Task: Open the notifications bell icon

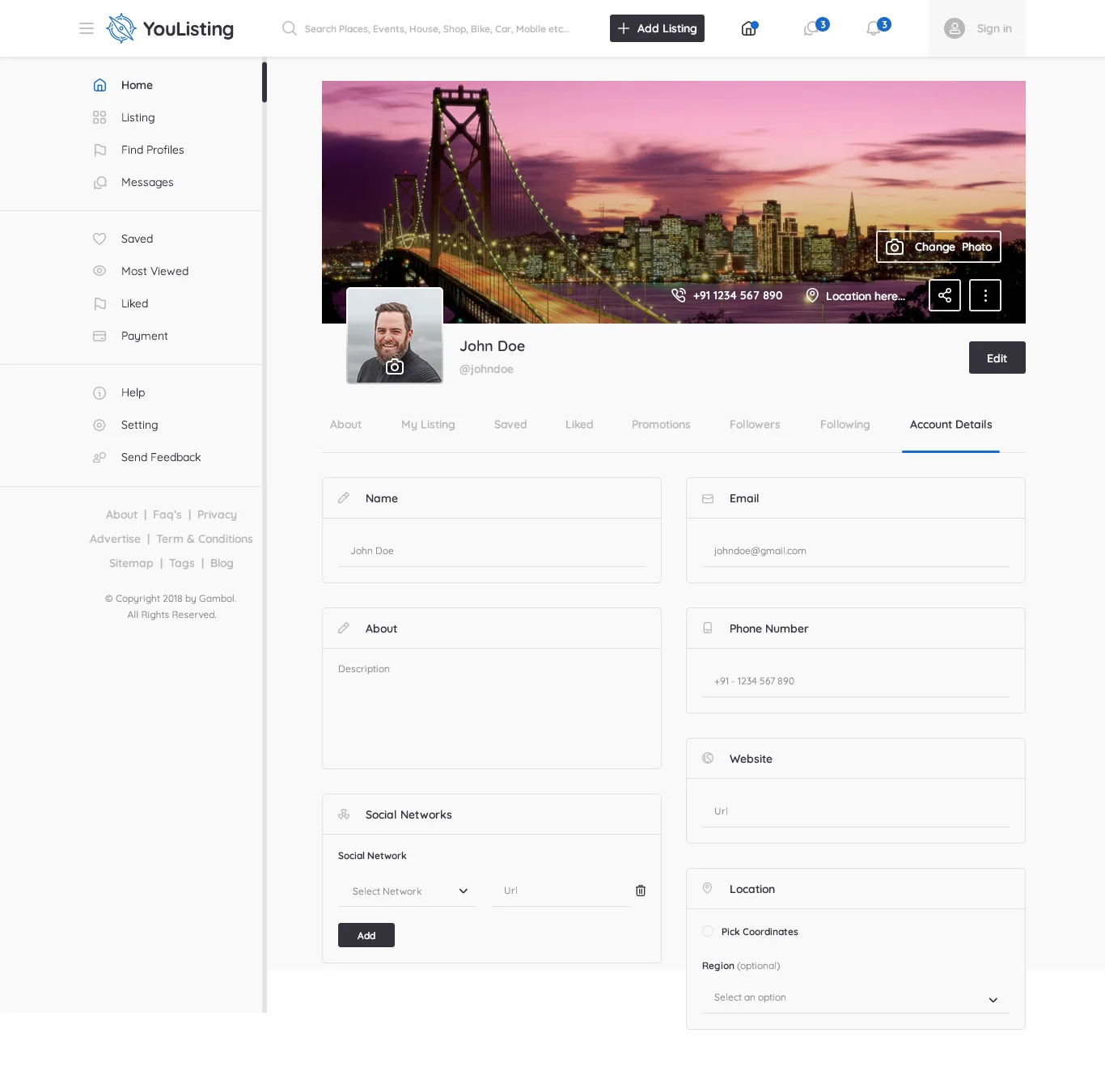Action: tap(874, 29)
